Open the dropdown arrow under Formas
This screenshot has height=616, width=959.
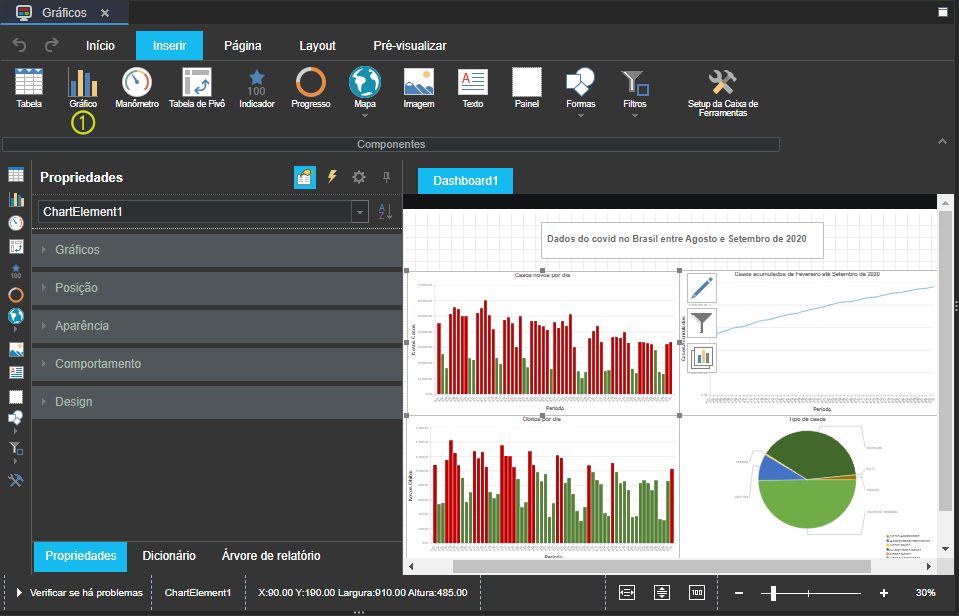click(x=580, y=116)
